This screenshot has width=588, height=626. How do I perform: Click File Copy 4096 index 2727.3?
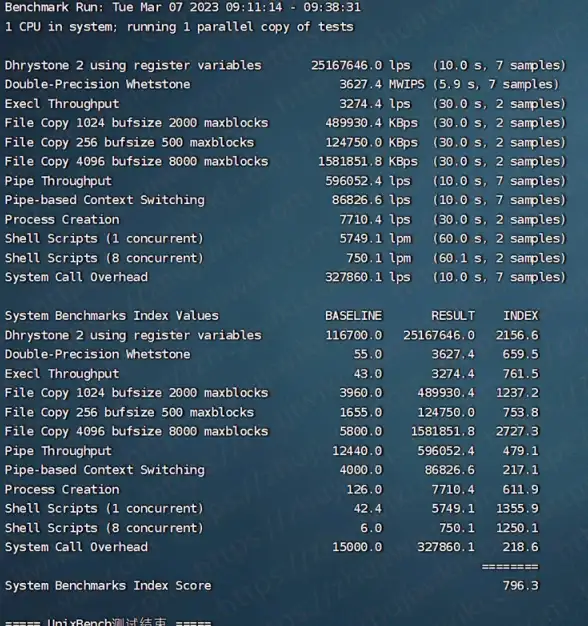point(517,432)
